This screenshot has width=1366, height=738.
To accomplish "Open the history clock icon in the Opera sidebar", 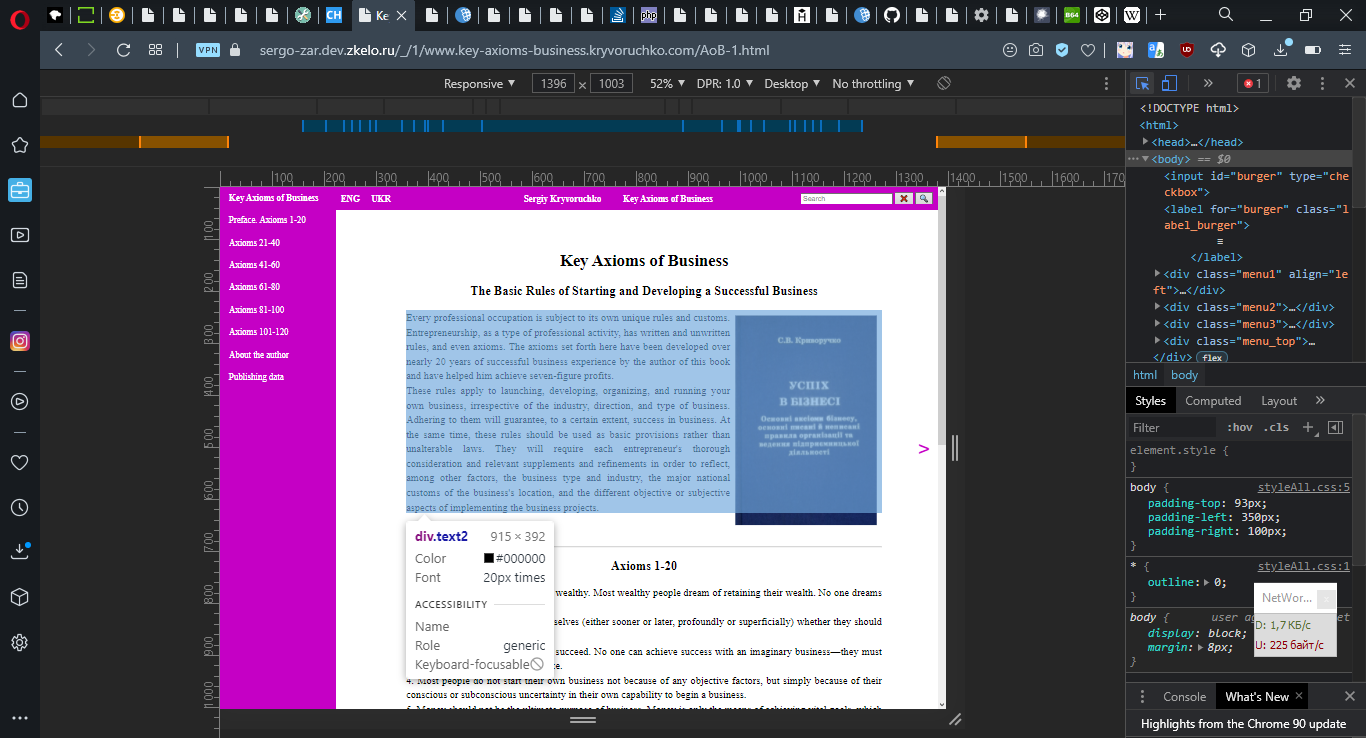I will 19,508.
